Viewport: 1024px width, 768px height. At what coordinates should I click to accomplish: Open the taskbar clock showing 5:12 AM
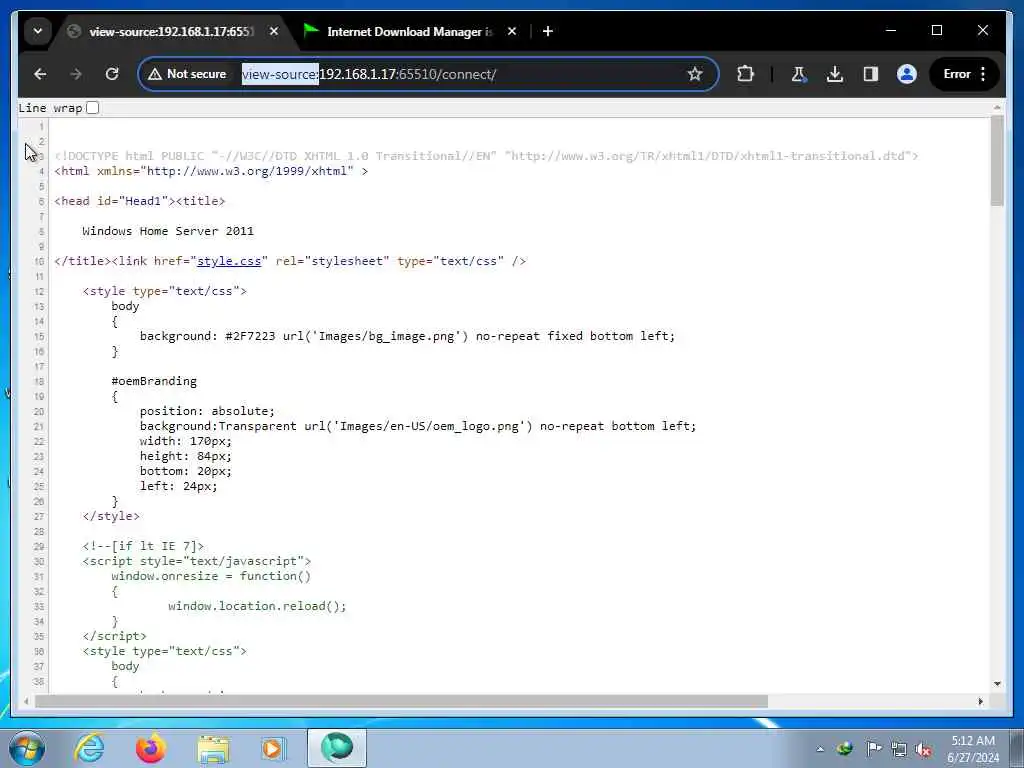[973, 749]
